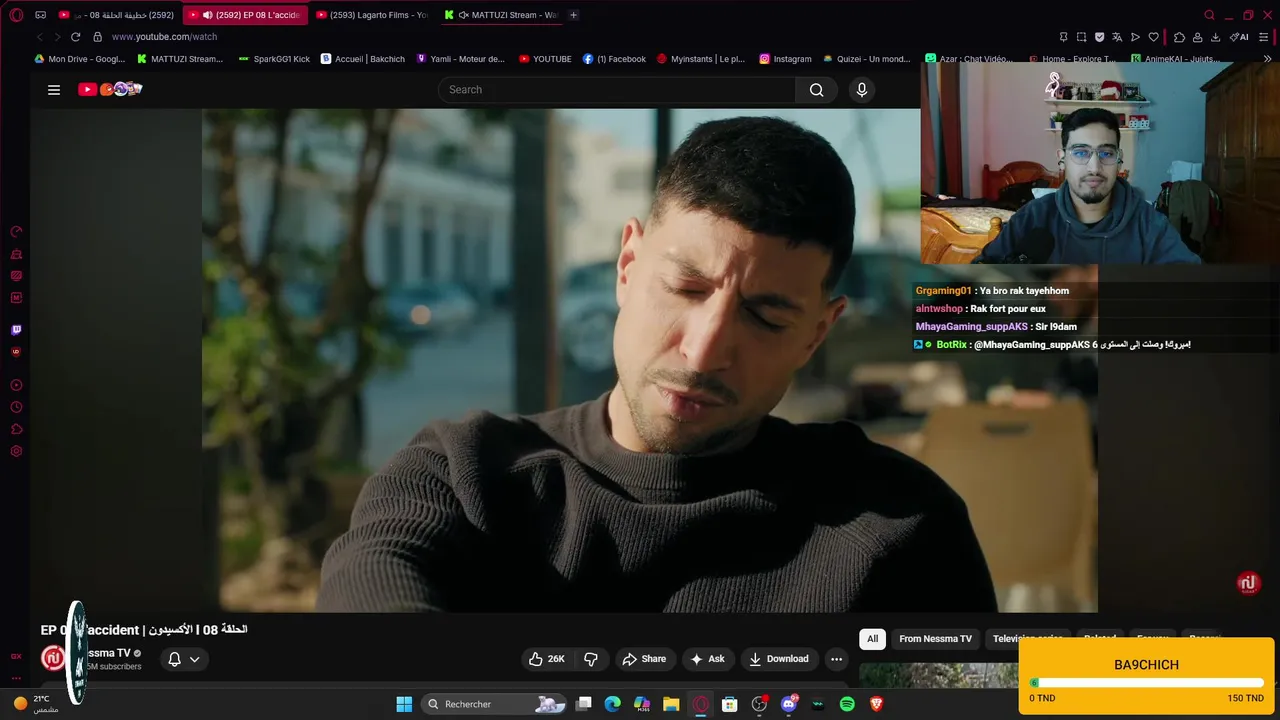The width and height of the screenshot is (1280, 720).
Task: Open Windows Start menu
Action: click(x=404, y=704)
